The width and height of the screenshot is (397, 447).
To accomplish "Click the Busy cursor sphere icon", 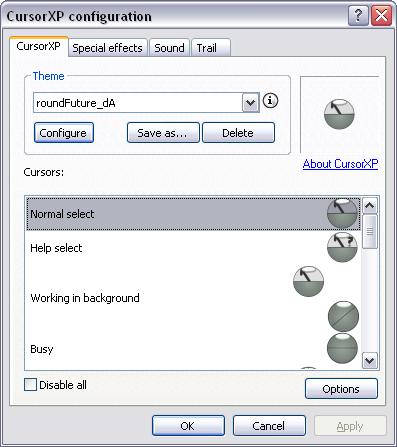I will 342,348.
